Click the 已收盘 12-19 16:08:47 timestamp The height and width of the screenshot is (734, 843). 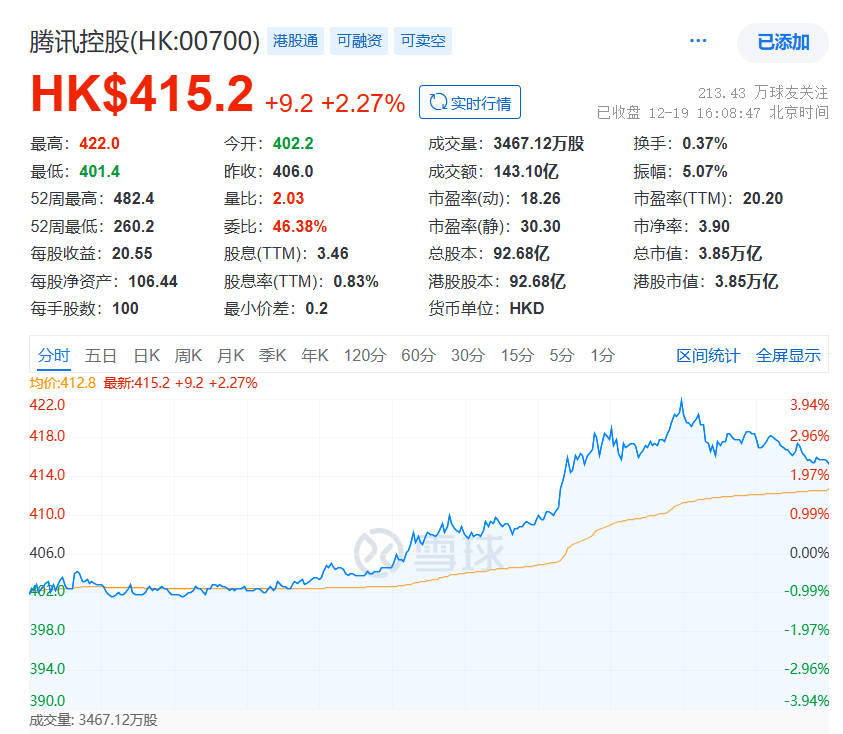click(x=712, y=113)
